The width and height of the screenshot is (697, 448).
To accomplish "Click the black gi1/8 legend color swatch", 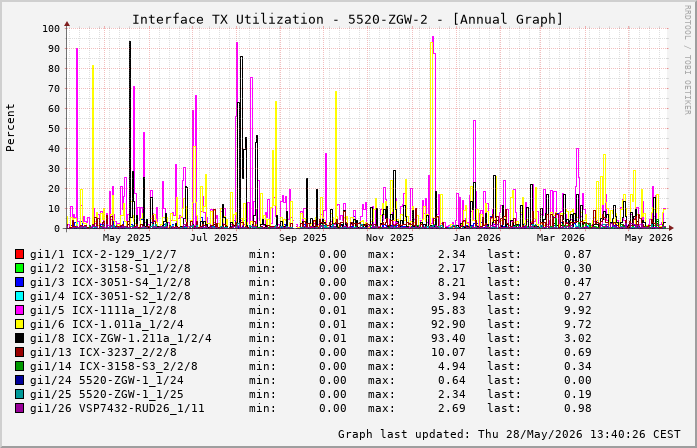I will pos(20,338).
